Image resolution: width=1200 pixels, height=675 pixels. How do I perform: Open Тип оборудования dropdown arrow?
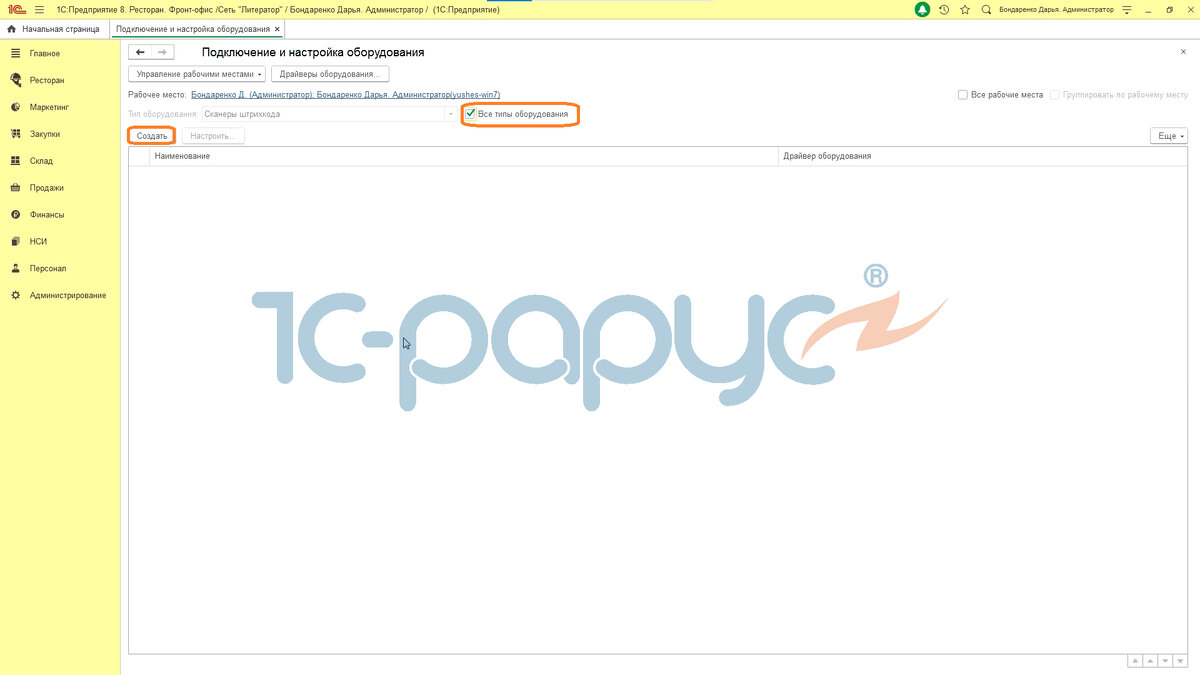point(451,114)
